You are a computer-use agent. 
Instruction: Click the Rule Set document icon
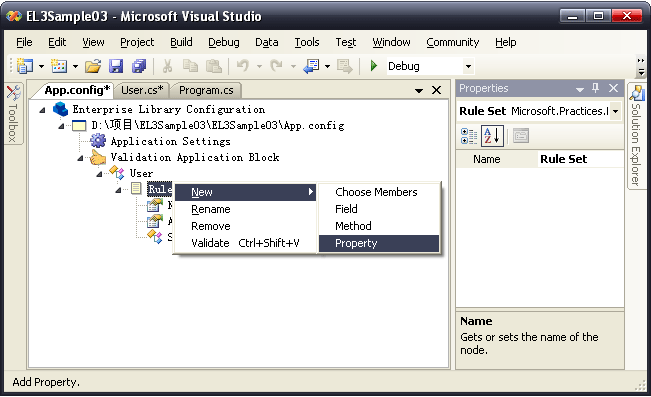point(136,188)
